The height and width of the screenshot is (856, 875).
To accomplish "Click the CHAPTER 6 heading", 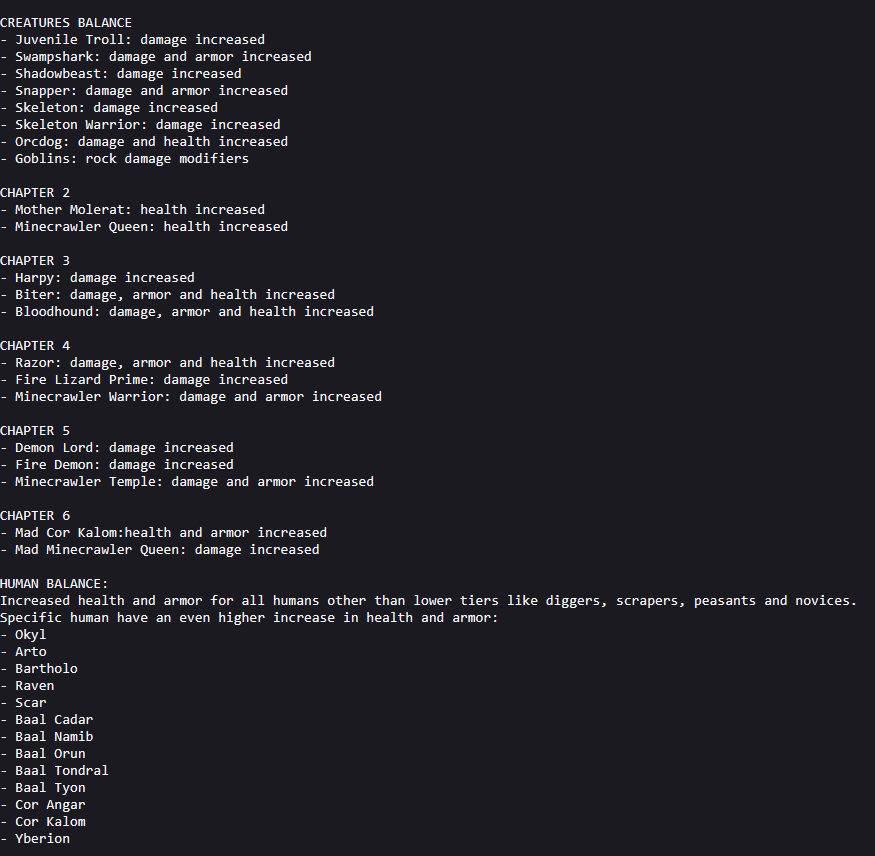I will [x=35, y=516].
